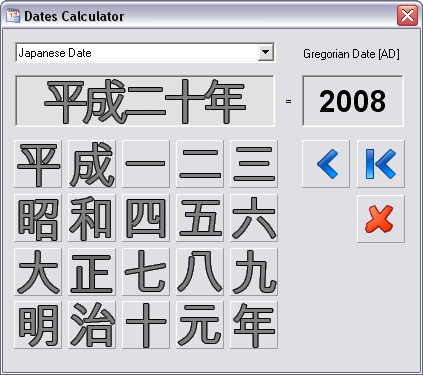The width and height of the screenshot is (423, 375).
Task: Click the 五 (five) numeral key
Action: [200, 218]
